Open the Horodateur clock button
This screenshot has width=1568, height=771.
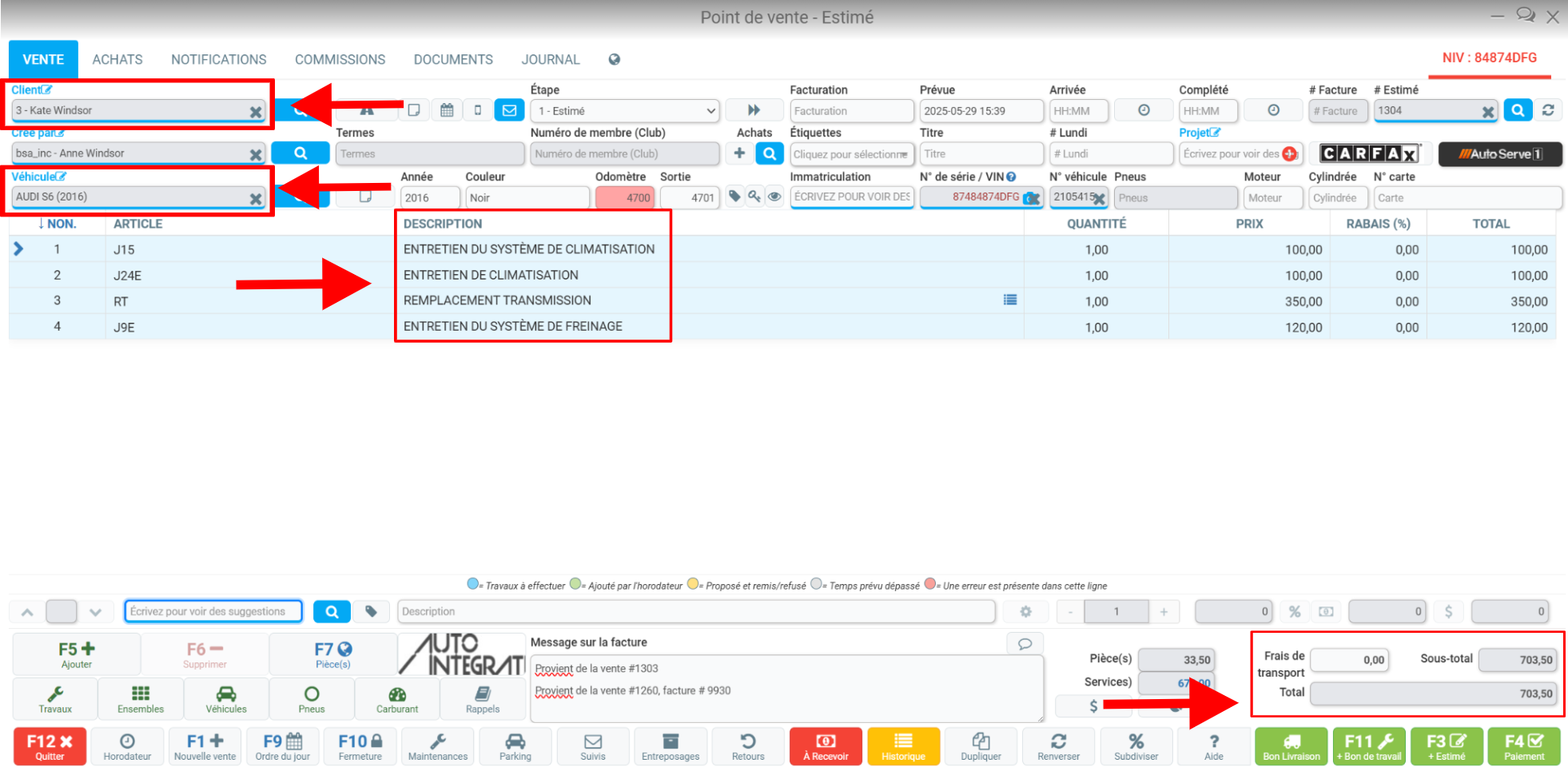click(127, 747)
